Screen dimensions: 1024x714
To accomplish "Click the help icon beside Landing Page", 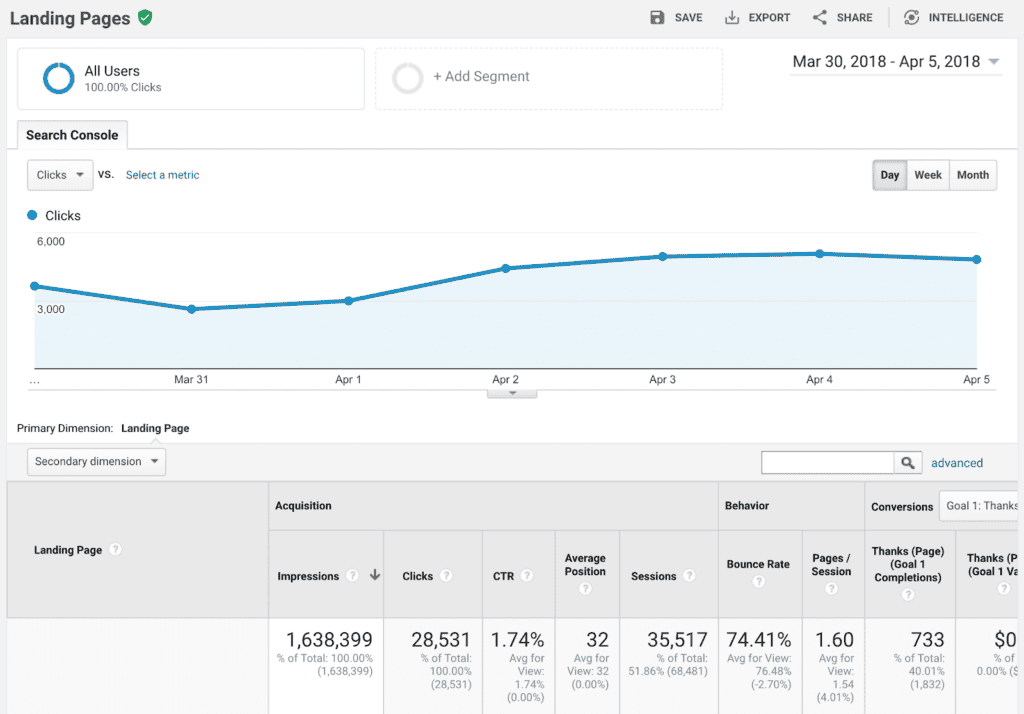I will point(116,550).
